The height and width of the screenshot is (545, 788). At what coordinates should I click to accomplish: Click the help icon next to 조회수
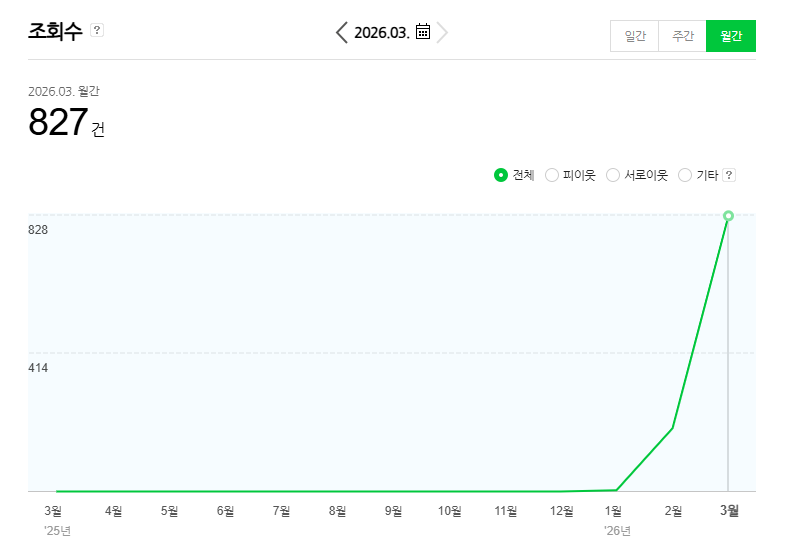tap(97, 30)
